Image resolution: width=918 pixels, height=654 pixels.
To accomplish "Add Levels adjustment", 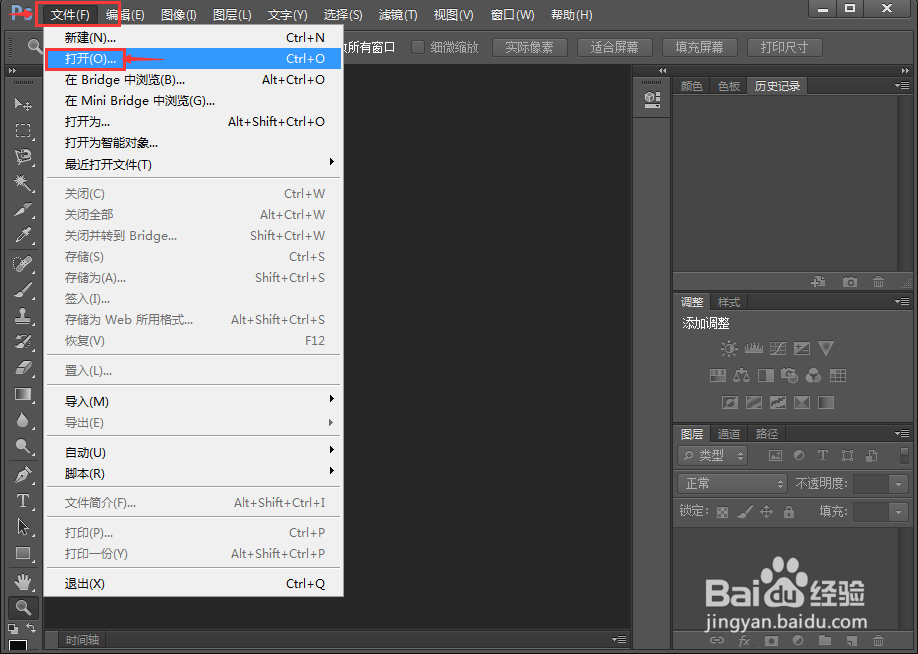I will pyautogui.click(x=753, y=349).
